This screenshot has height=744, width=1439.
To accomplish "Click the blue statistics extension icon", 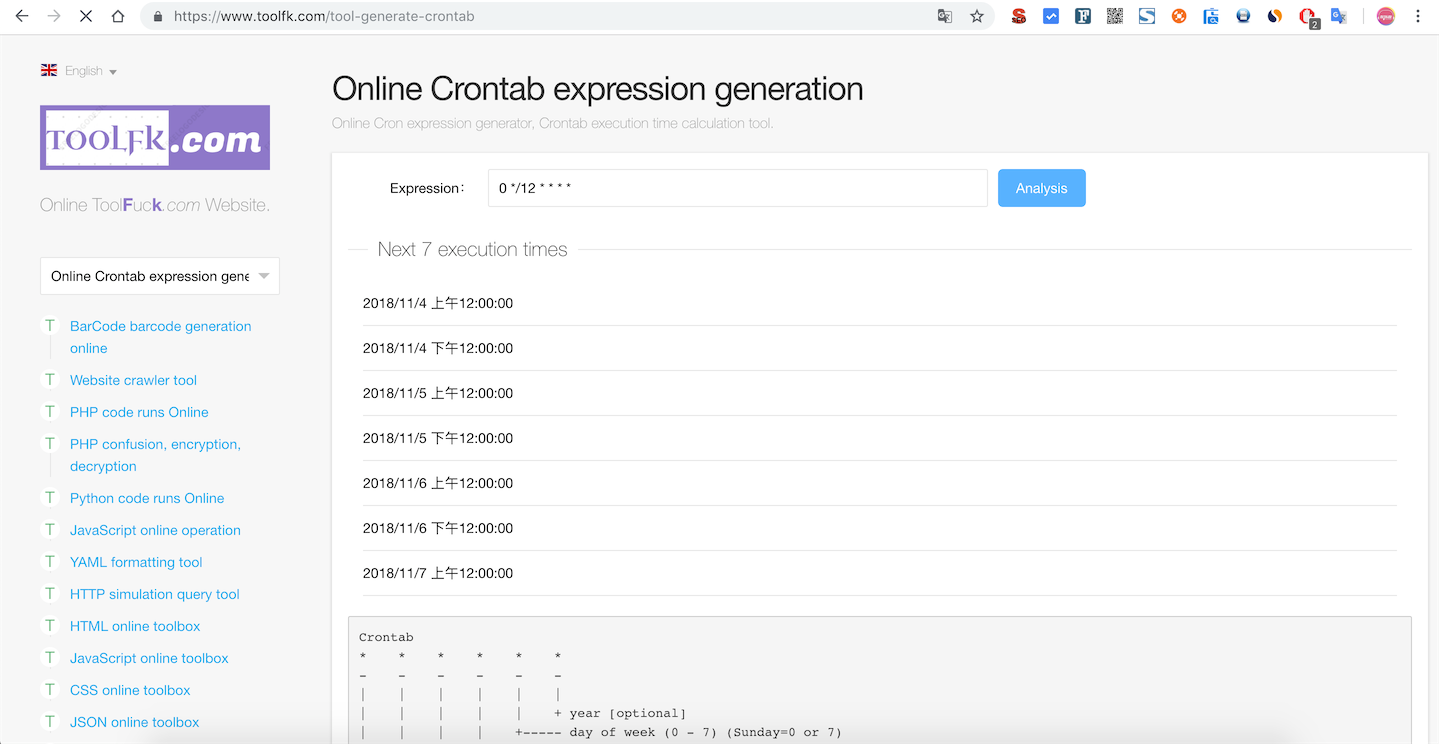I will pyautogui.click(x=1051, y=15).
